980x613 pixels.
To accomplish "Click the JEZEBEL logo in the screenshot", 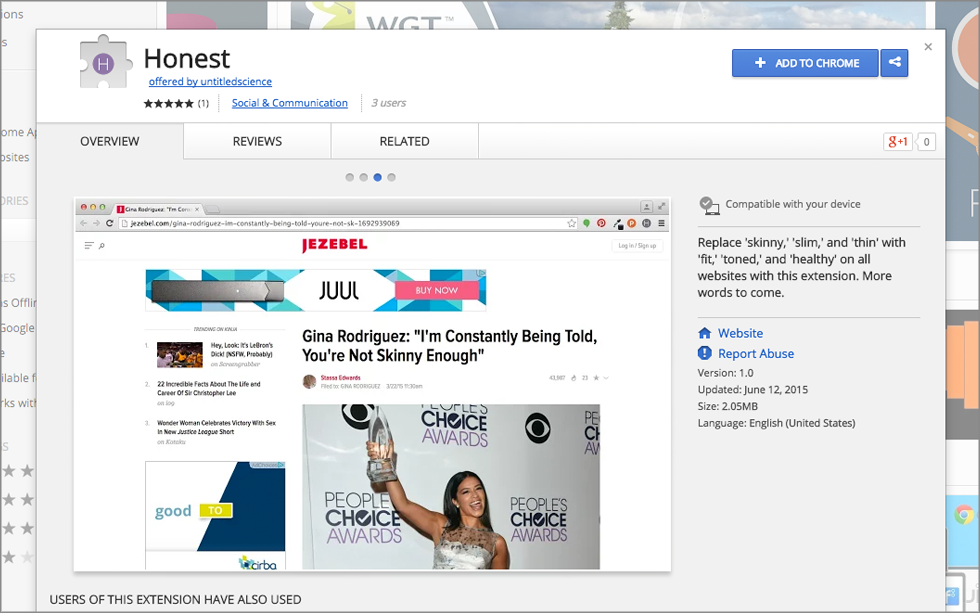I will coord(334,245).
